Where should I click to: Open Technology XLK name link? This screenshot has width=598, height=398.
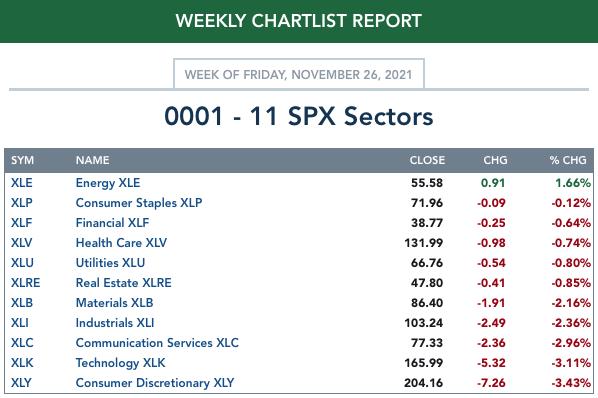[121, 363]
